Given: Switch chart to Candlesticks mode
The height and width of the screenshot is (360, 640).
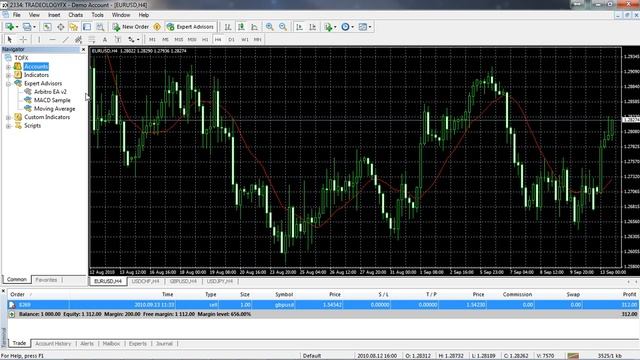Looking at the screenshot, I should coord(241,27).
